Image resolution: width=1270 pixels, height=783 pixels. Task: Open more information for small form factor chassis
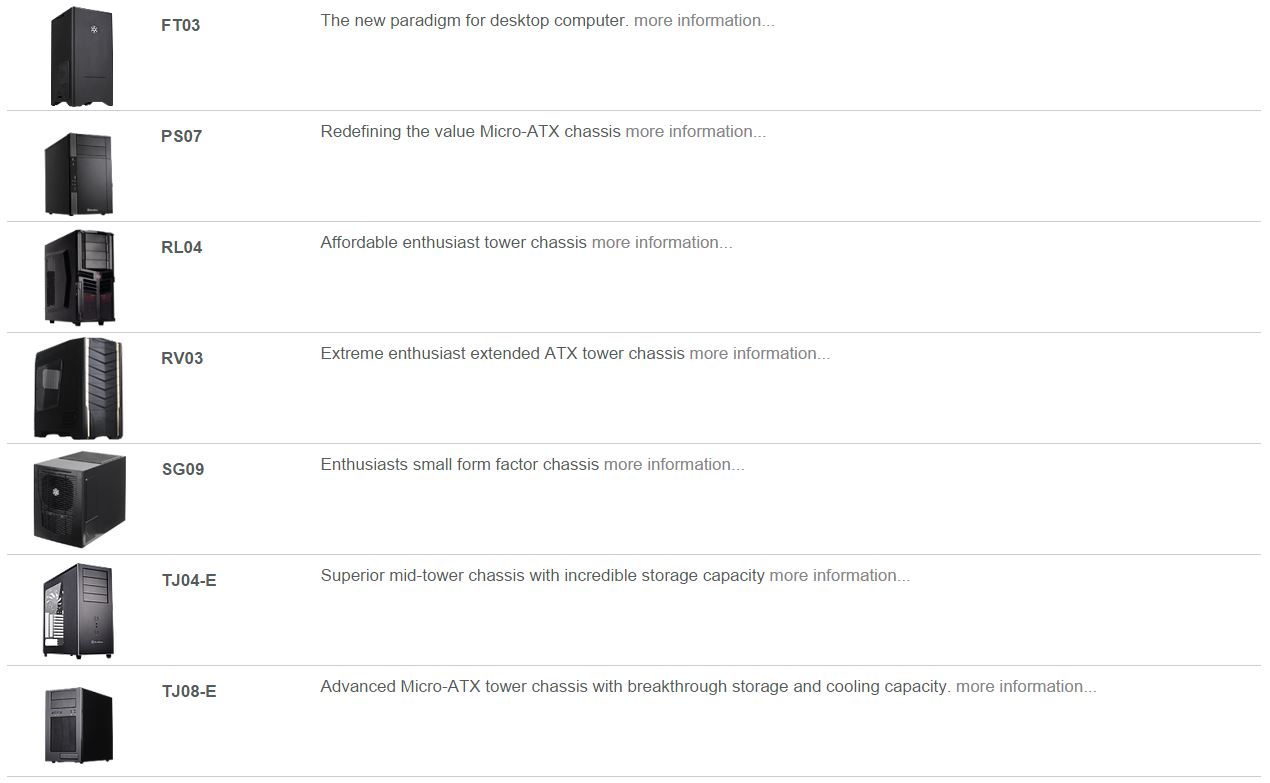point(674,465)
